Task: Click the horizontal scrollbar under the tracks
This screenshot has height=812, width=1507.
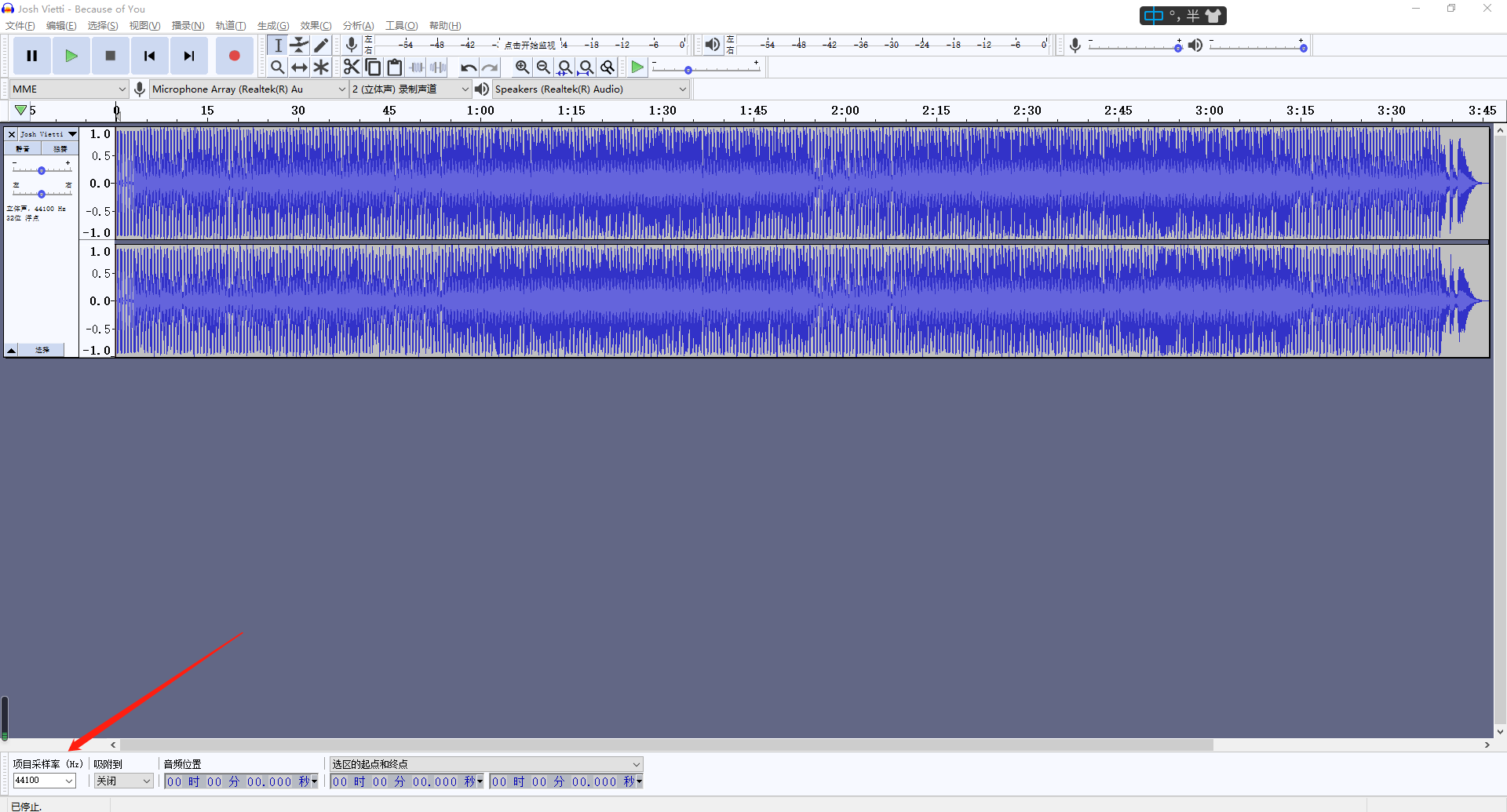Action: [666, 745]
